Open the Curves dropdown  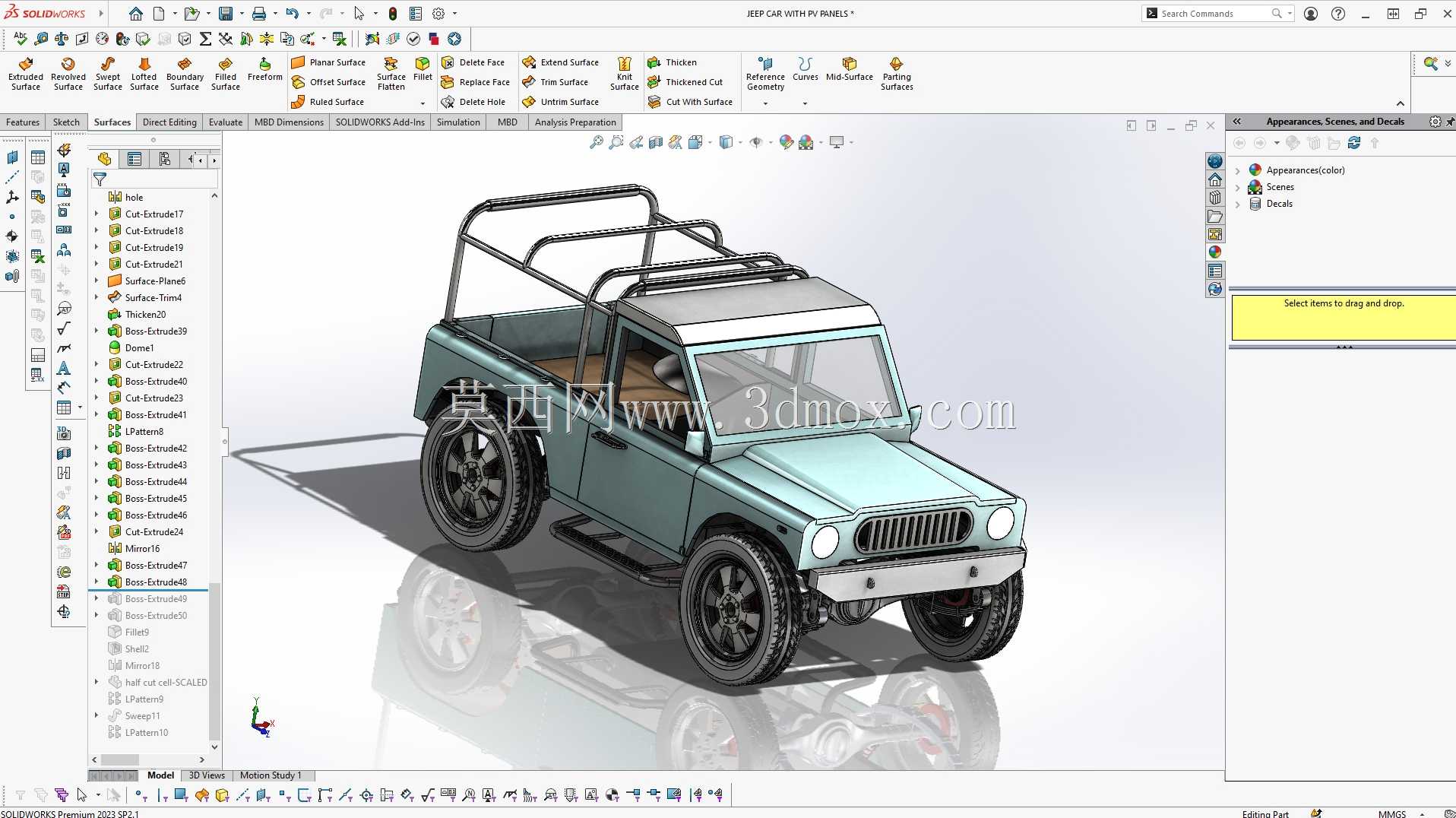pos(805,103)
